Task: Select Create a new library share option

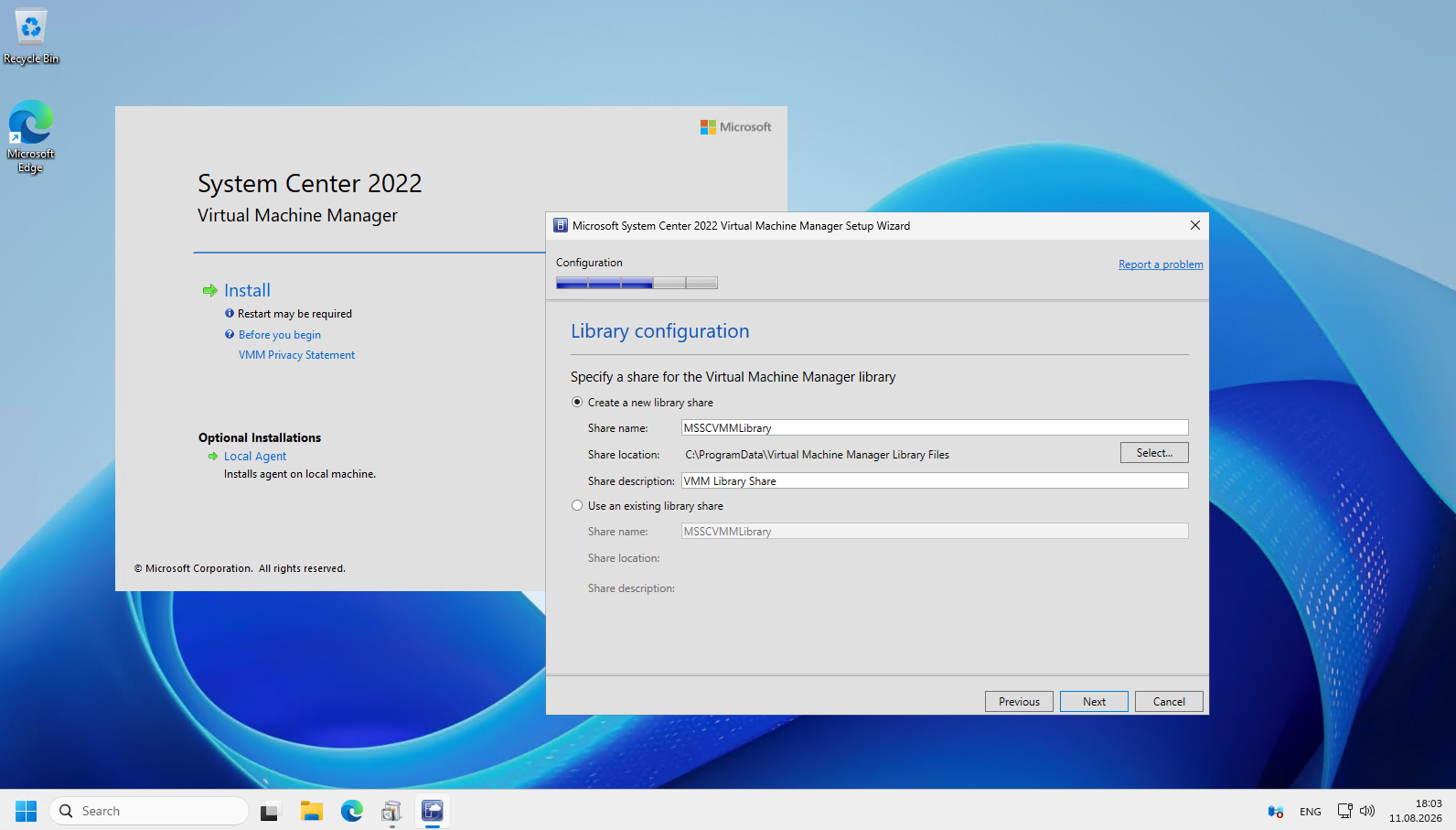Action: click(577, 402)
